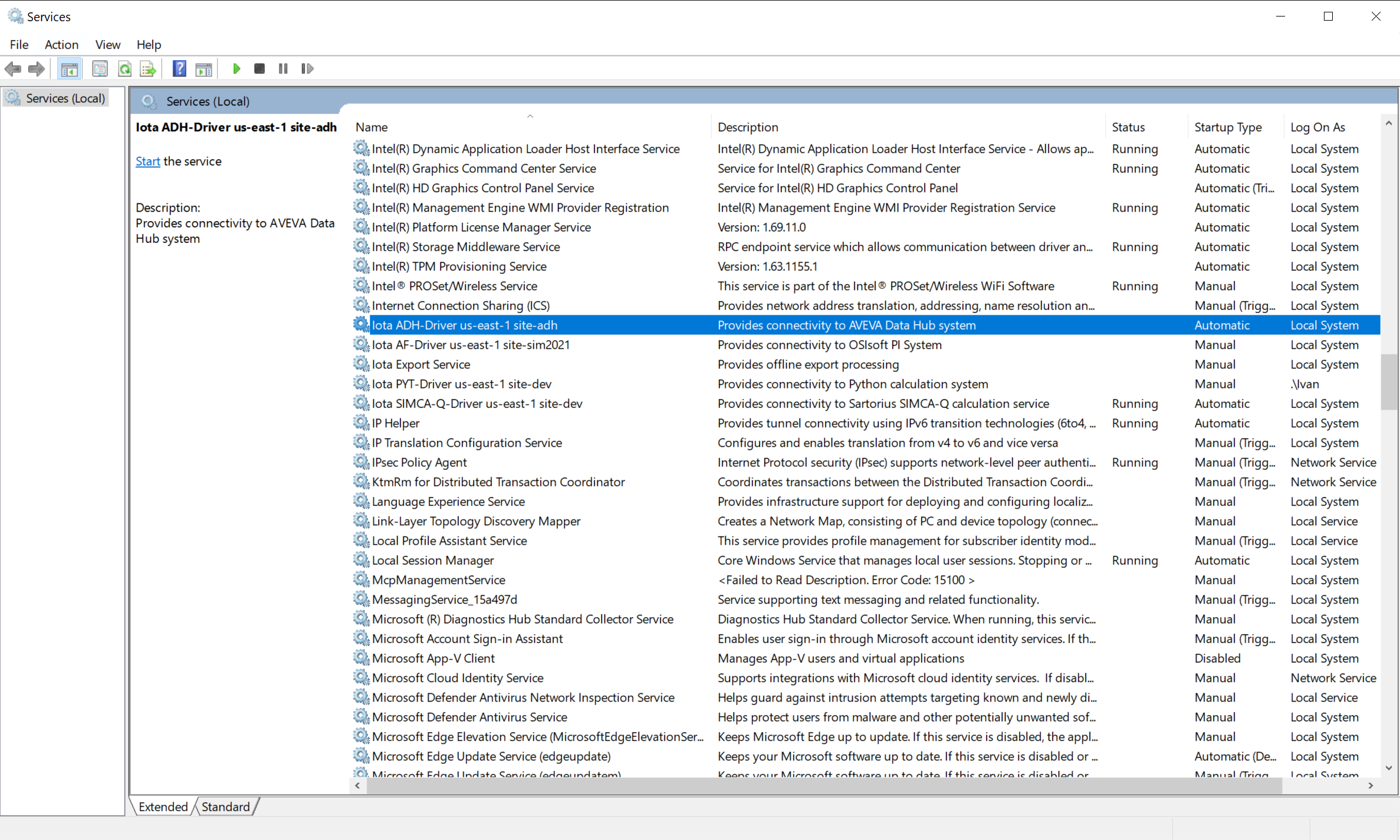This screenshot has height=840, width=1400.
Task: Click the vertical scrollbar down arrow
Action: point(1389,768)
